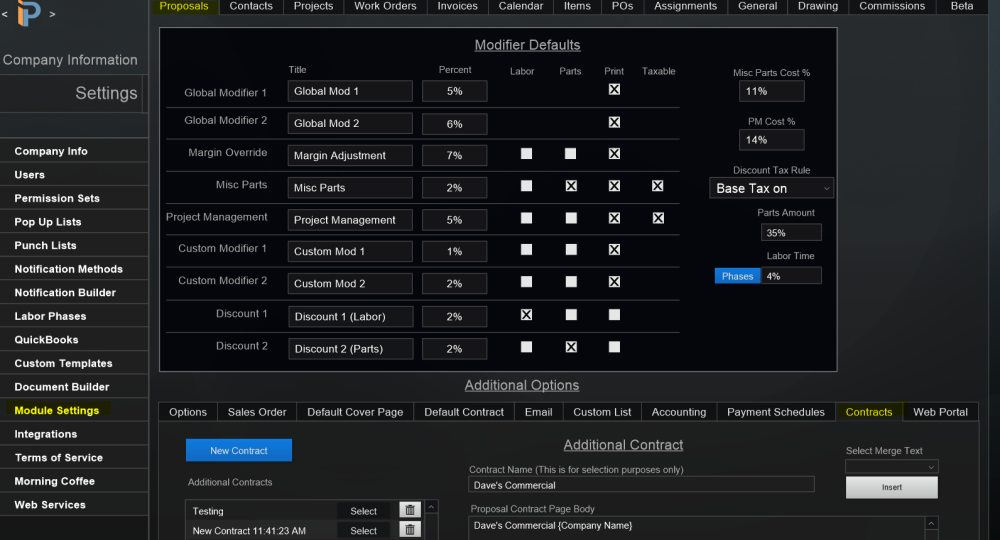This screenshot has height=540, width=1000.
Task: Uncheck Labor checkbox for Discount 1
Action: [x=526, y=314]
